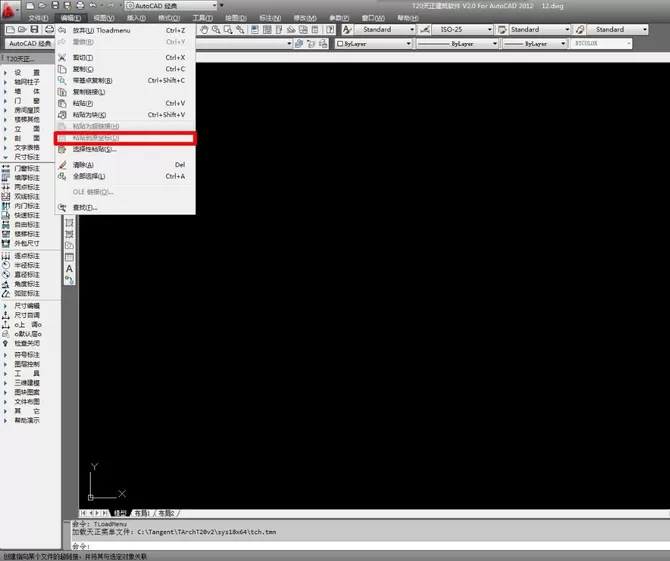Viewport: 670px width, 561px height.
Task: Click the Undo arrow in the quick access toolbar
Action: point(93,6)
